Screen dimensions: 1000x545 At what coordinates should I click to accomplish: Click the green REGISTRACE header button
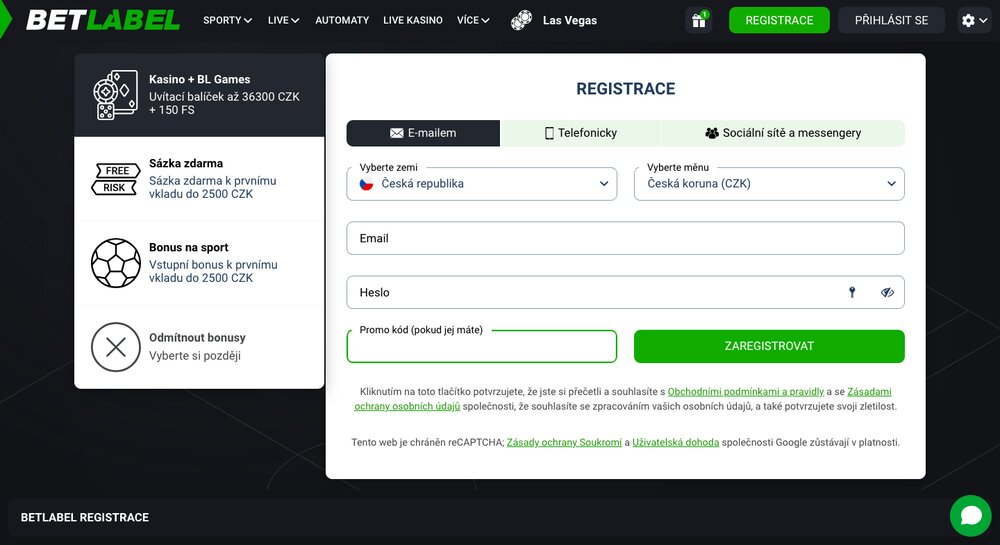[x=779, y=20]
